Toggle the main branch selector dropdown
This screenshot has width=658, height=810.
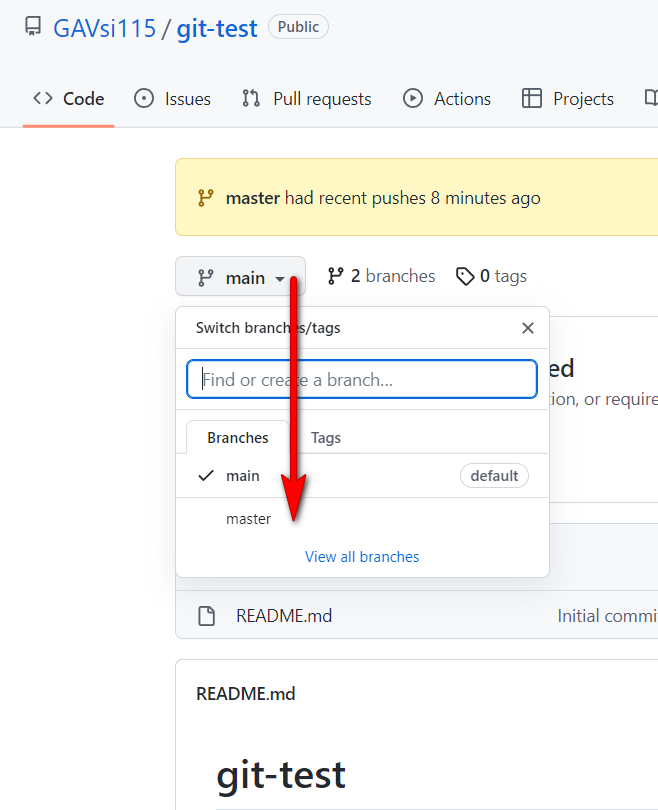(241, 276)
